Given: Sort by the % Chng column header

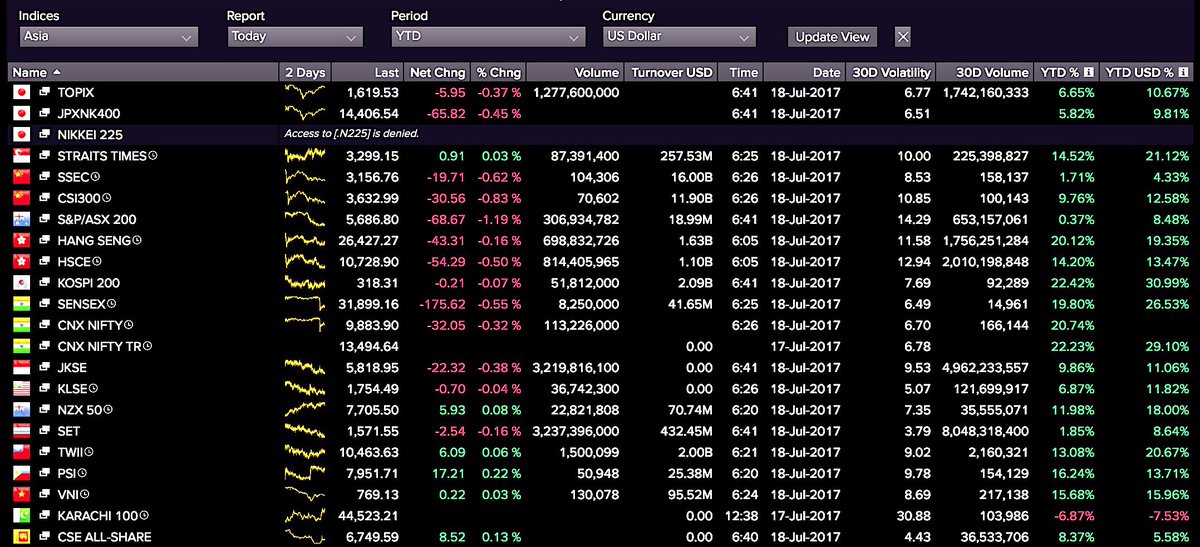Looking at the screenshot, I should pyautogui.click(x=498, y=72).
